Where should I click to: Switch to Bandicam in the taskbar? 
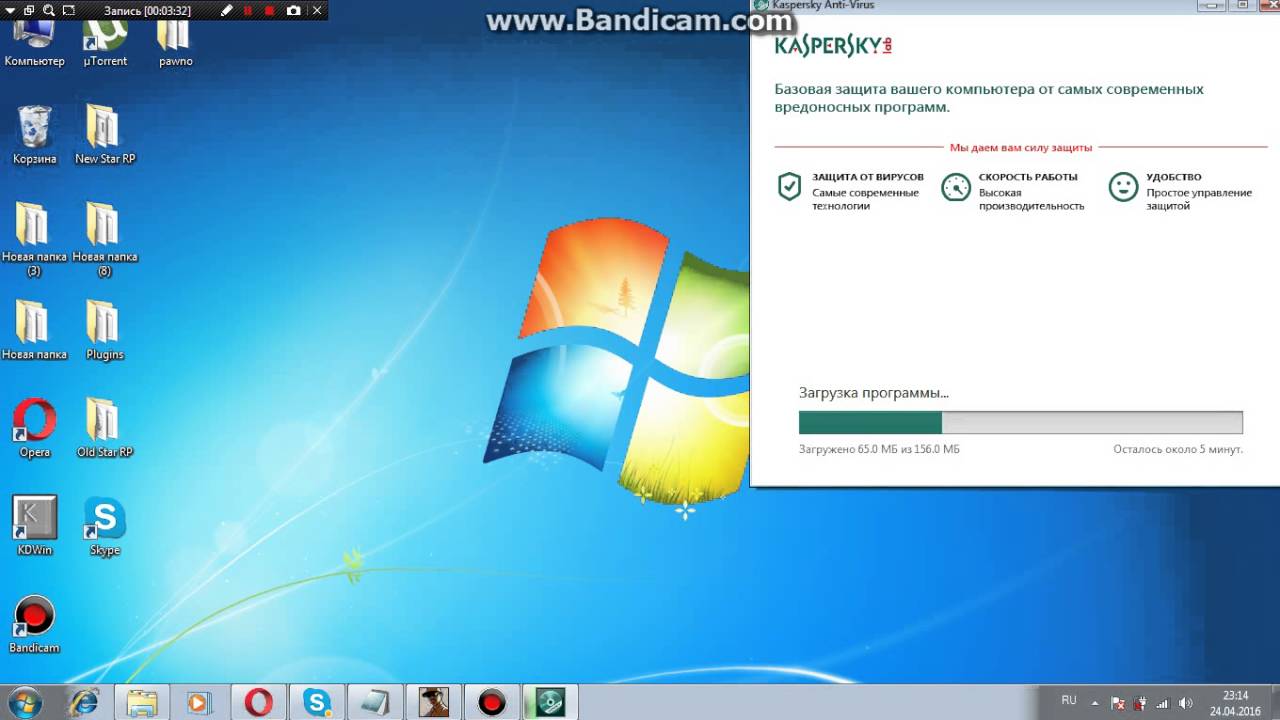click(492, 702)
